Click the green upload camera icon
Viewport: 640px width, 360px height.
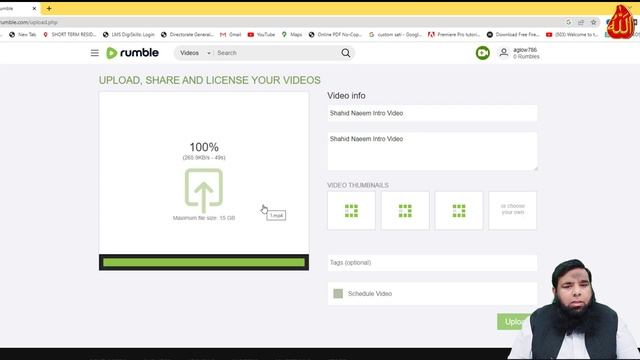click(482, 53)
